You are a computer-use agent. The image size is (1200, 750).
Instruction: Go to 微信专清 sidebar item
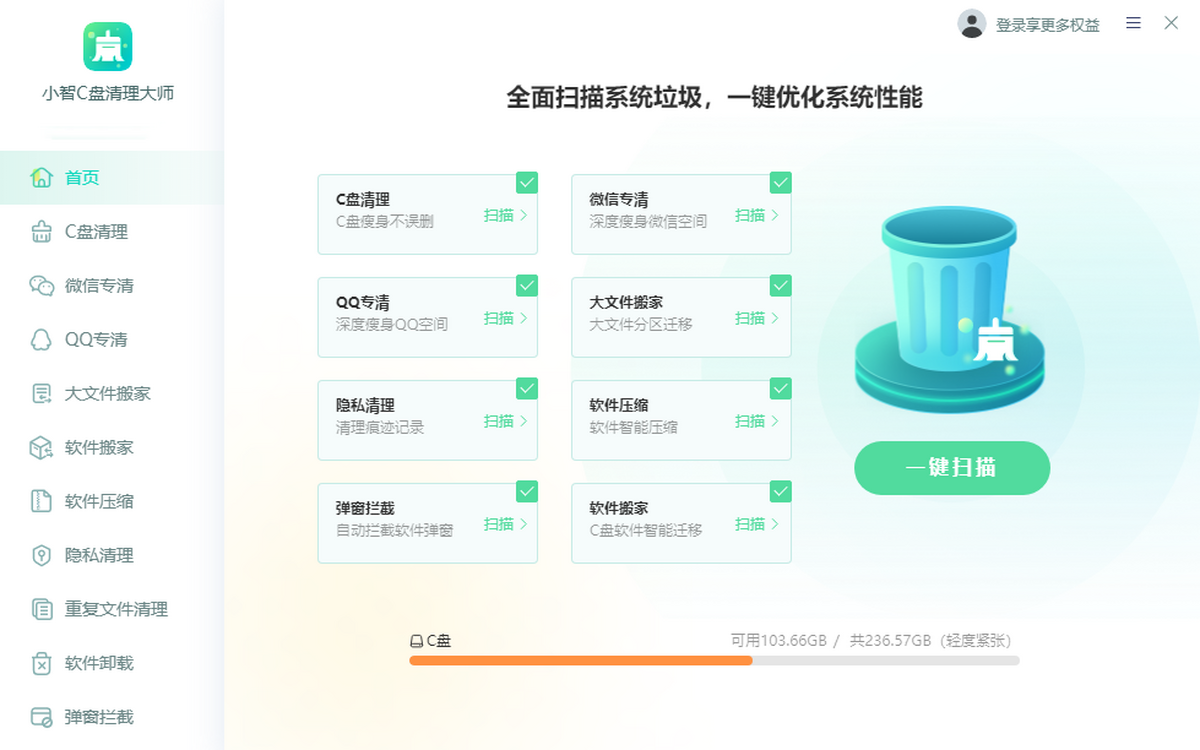pyautogui.click(x=112, y=286)
